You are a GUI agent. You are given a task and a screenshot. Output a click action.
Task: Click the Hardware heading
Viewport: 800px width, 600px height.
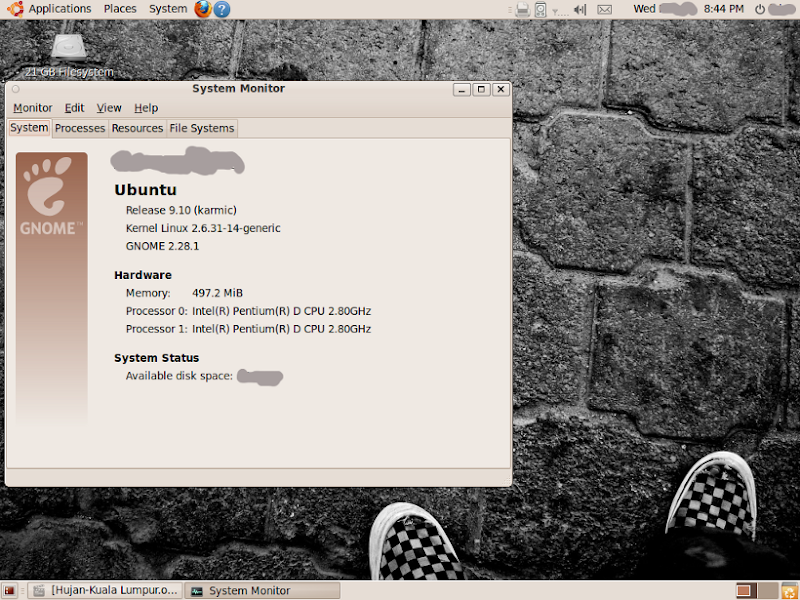tap(143, 275)
